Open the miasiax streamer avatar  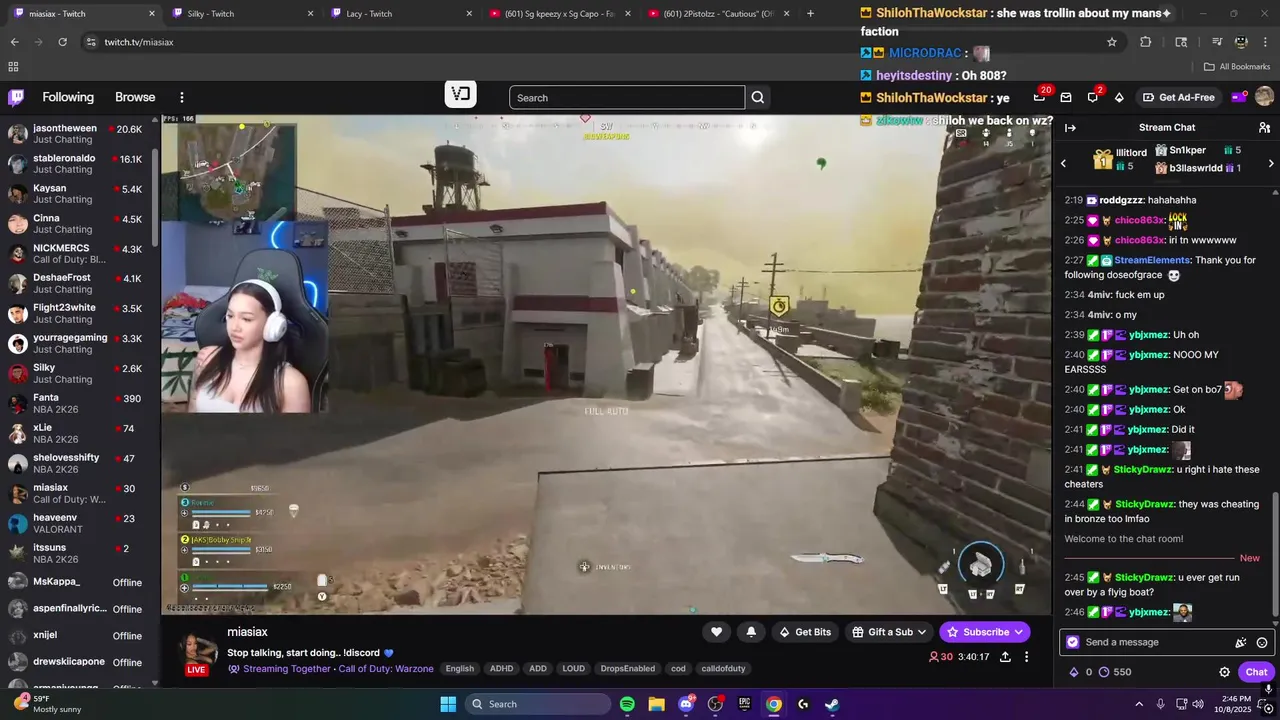pos(197,650)
